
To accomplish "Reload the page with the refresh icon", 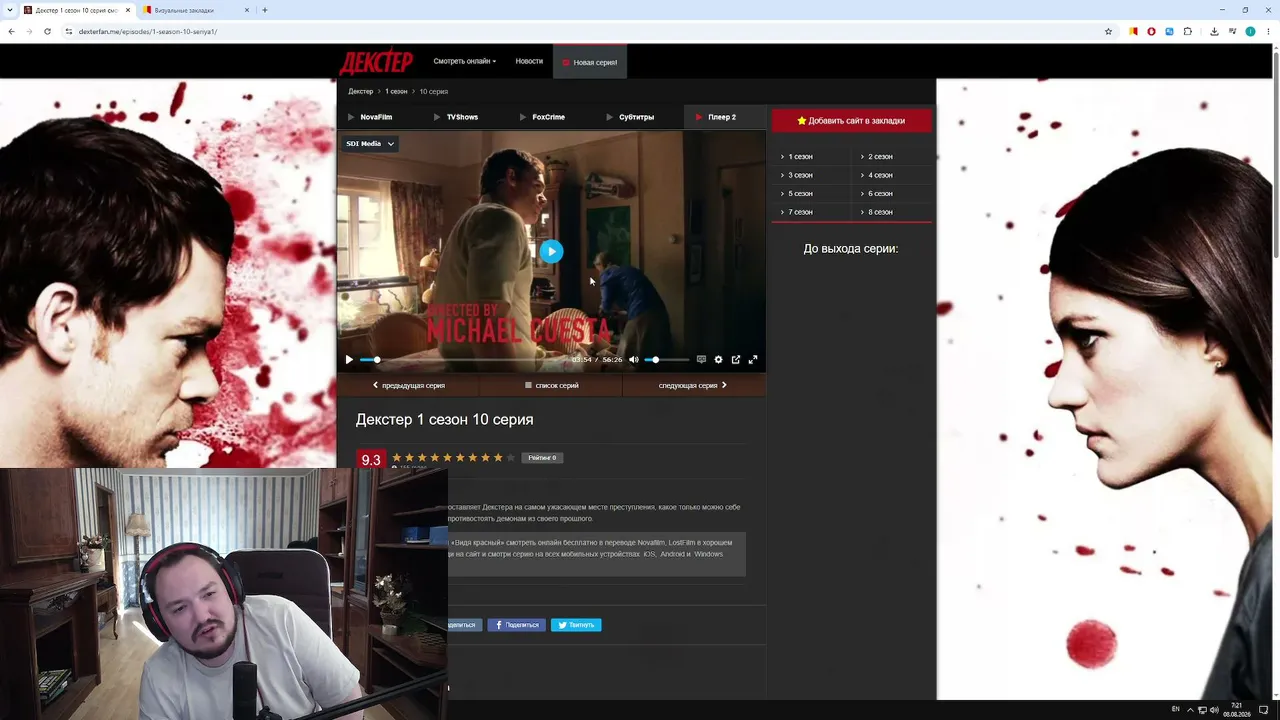I will (x=47, y=31).
